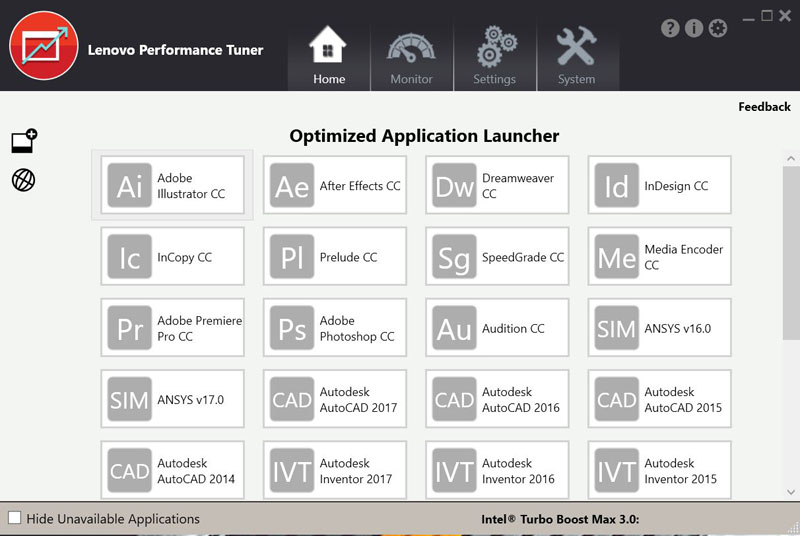The image size is (800, 536).
Task: Launch Adobe Photoshop CC tile
Action: click(335, 327)
